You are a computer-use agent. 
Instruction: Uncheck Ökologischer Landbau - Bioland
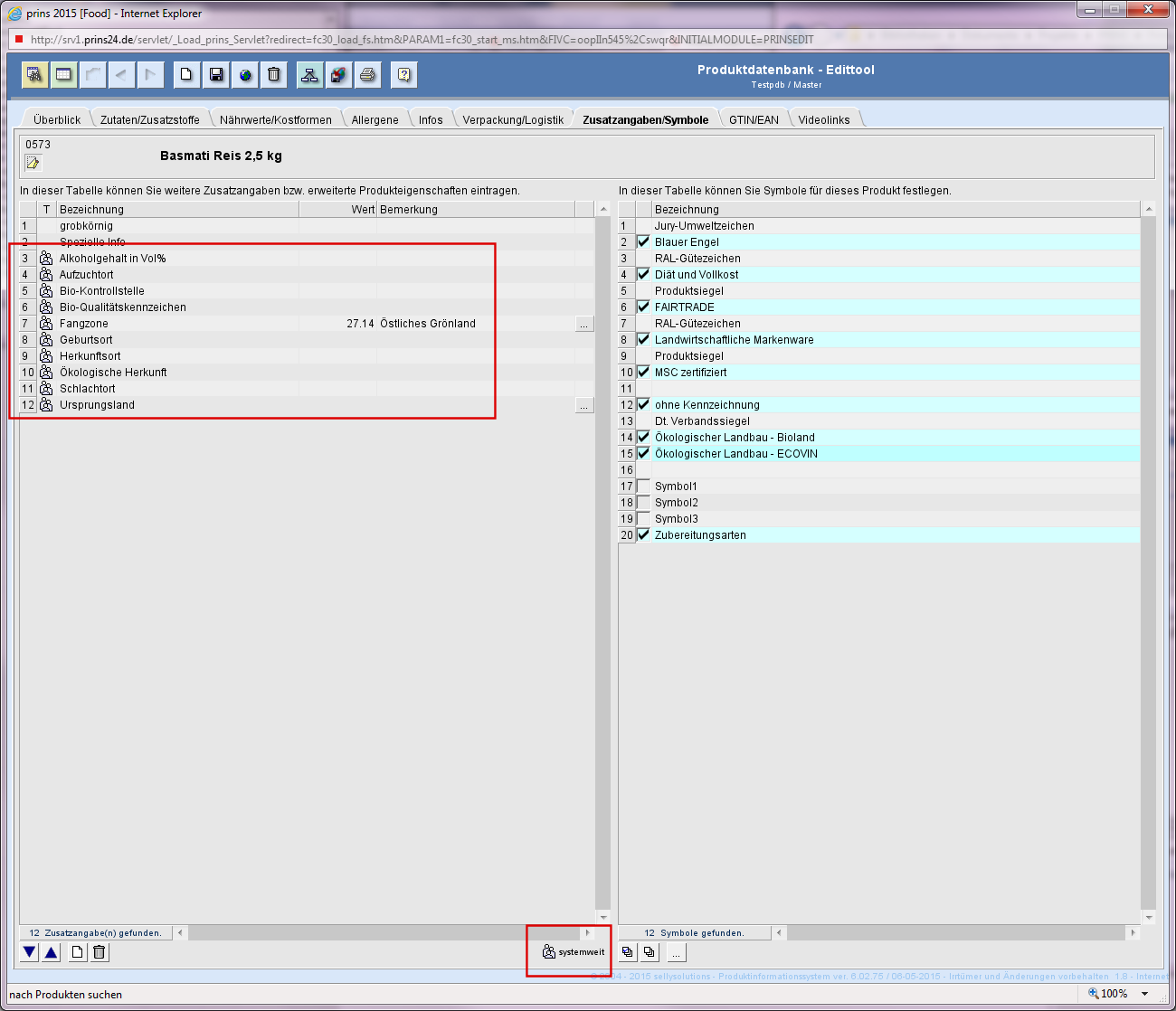[644, 437]
